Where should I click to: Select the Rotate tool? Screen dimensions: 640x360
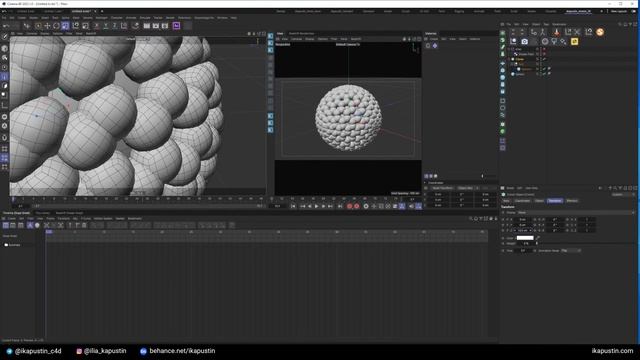coord(56,26)
